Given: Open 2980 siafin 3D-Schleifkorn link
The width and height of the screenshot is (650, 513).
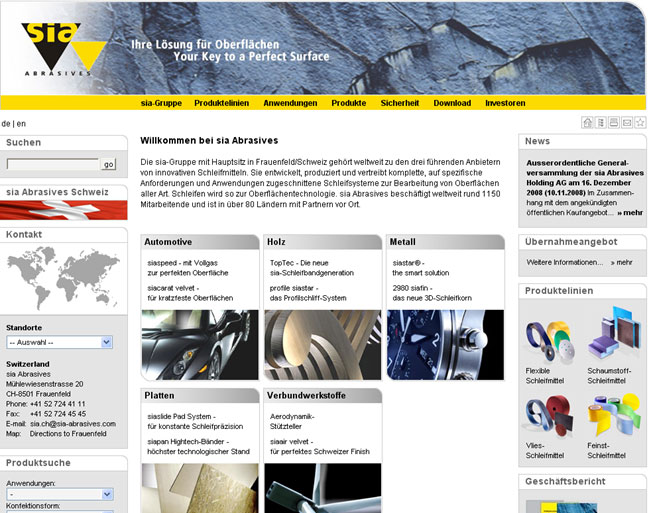Looking at the screenshot, I should pyautogui.click(x=432, y=293).
